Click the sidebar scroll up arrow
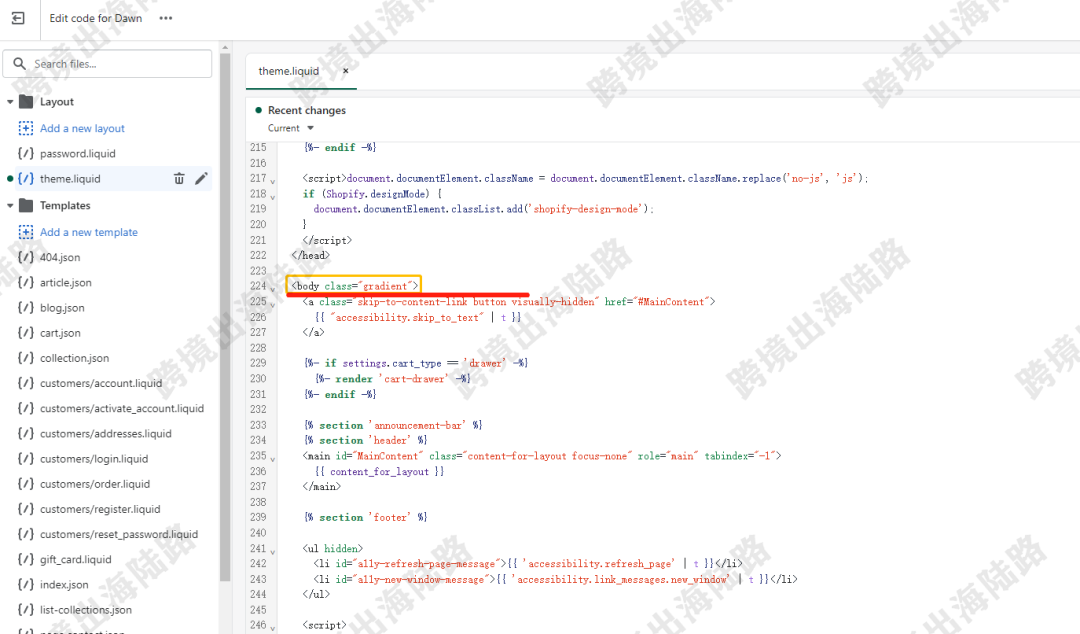1080x634 pixels. [x=225, y=48]
